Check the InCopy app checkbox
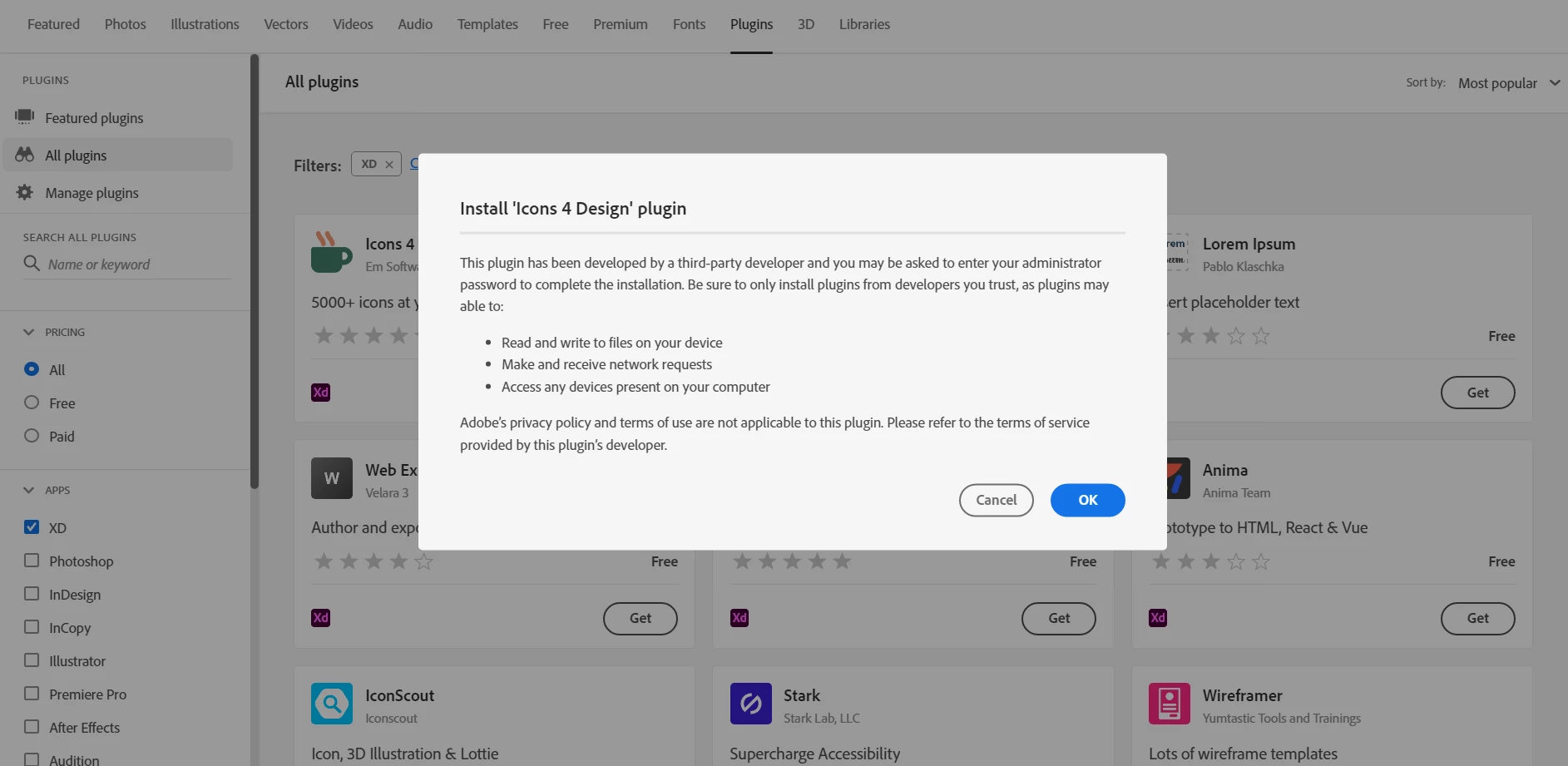The image size is (1568, 766). point(32,627)
